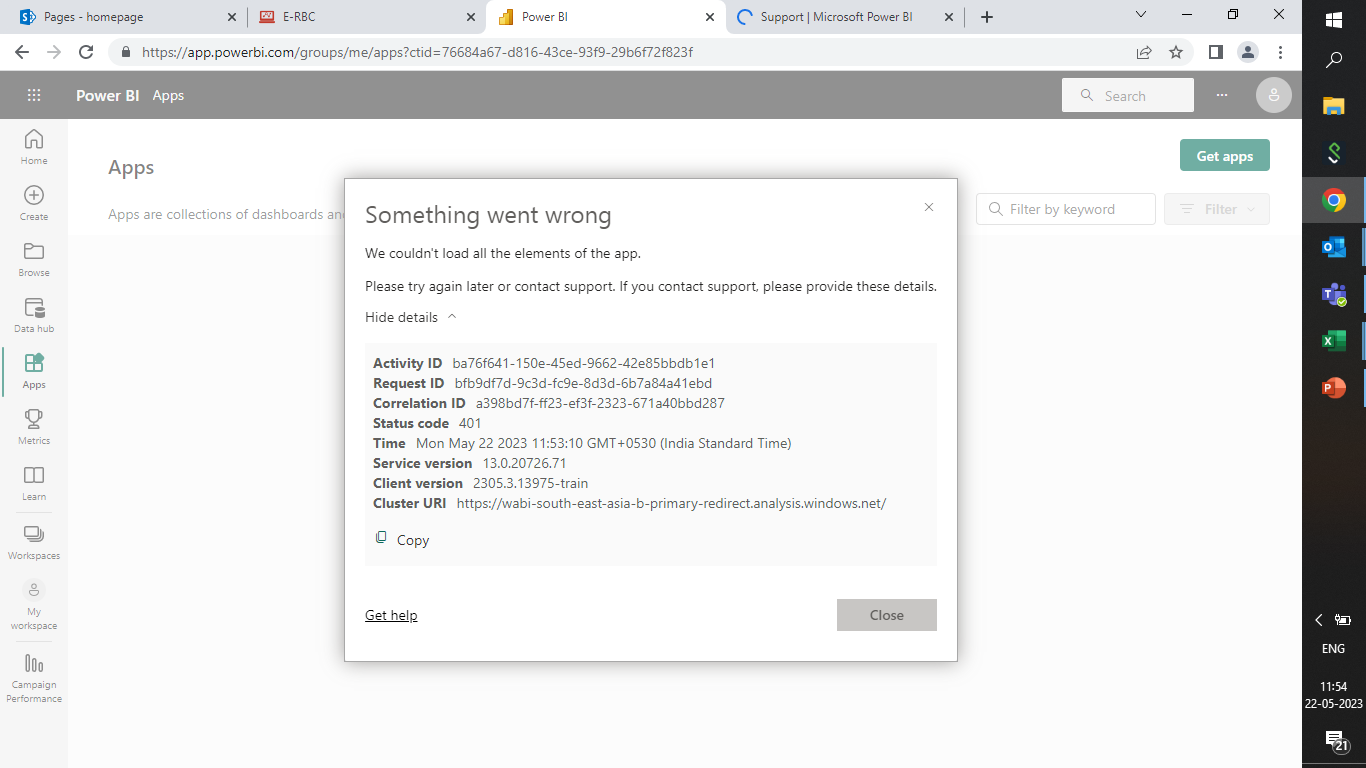Click the Close button in dialog
This screenshot has height=768, width=1366.
(887, 615)
